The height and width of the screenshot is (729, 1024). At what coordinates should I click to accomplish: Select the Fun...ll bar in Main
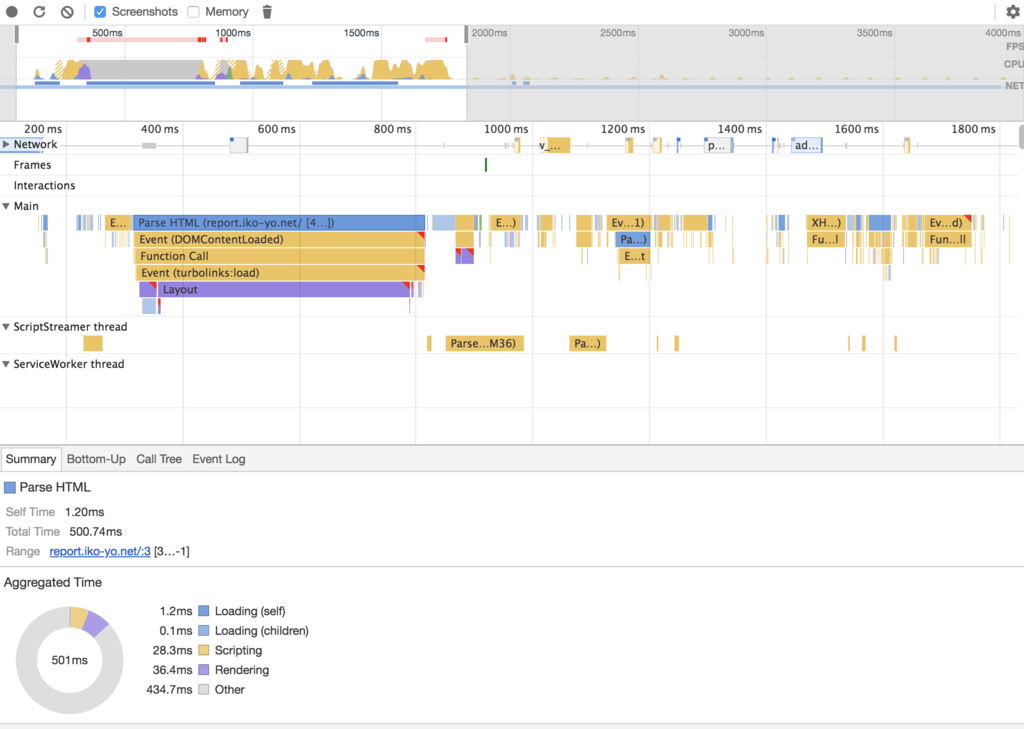948,239
